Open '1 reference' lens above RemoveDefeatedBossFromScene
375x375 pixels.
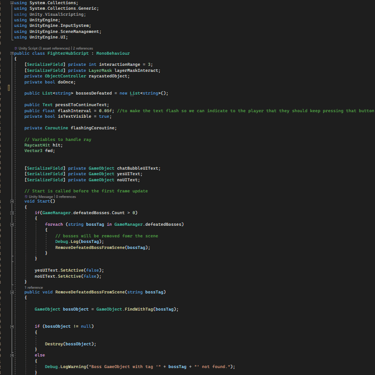(34, 287)
